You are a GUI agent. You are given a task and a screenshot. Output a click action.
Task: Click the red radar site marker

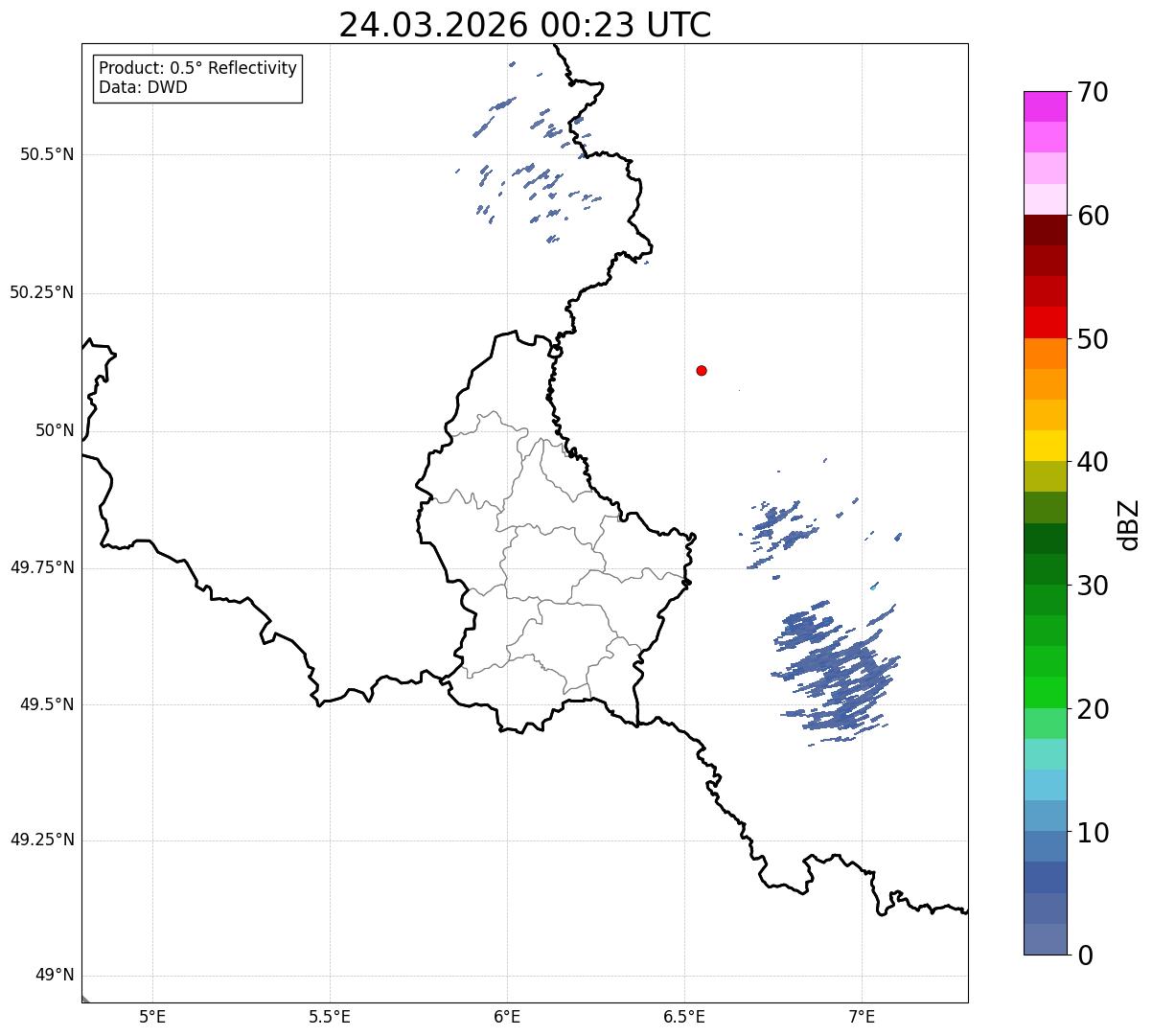[702, 370]
